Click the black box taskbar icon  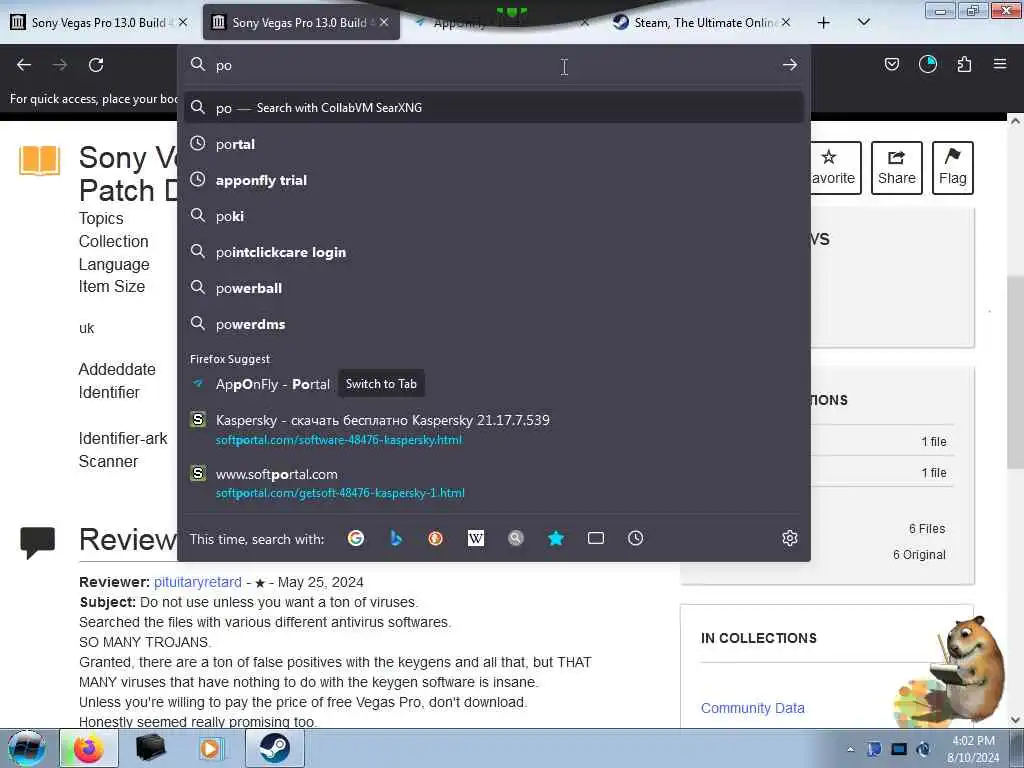pos(150,748)
